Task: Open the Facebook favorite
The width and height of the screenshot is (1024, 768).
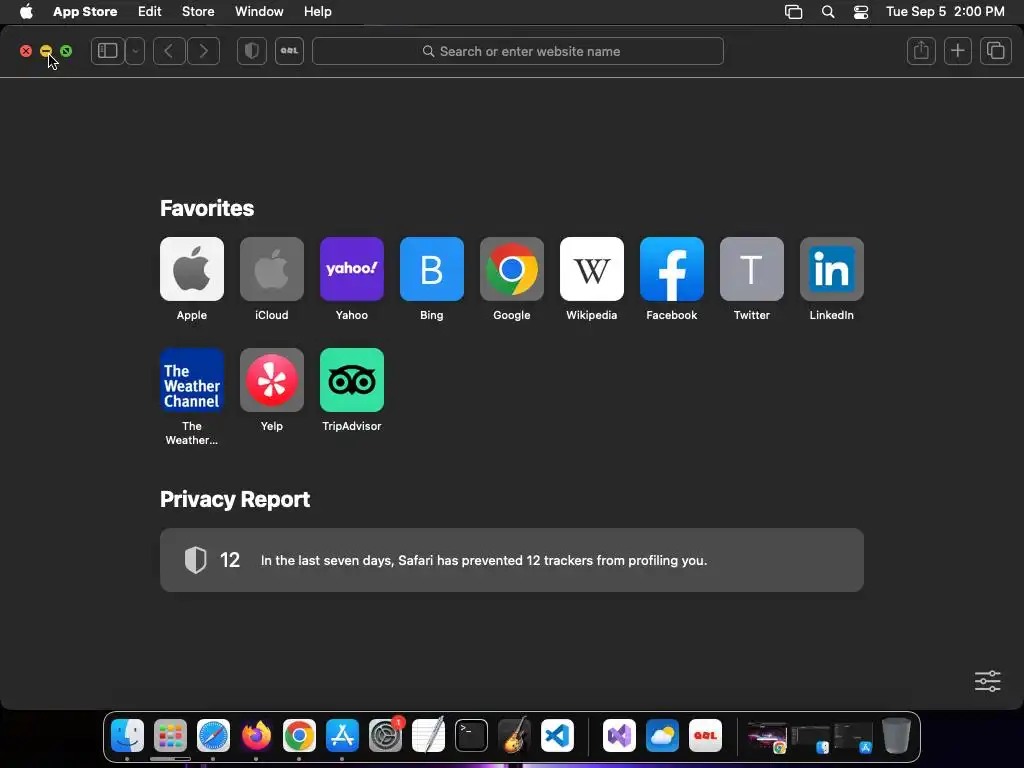Action: (x=672, y=269)
